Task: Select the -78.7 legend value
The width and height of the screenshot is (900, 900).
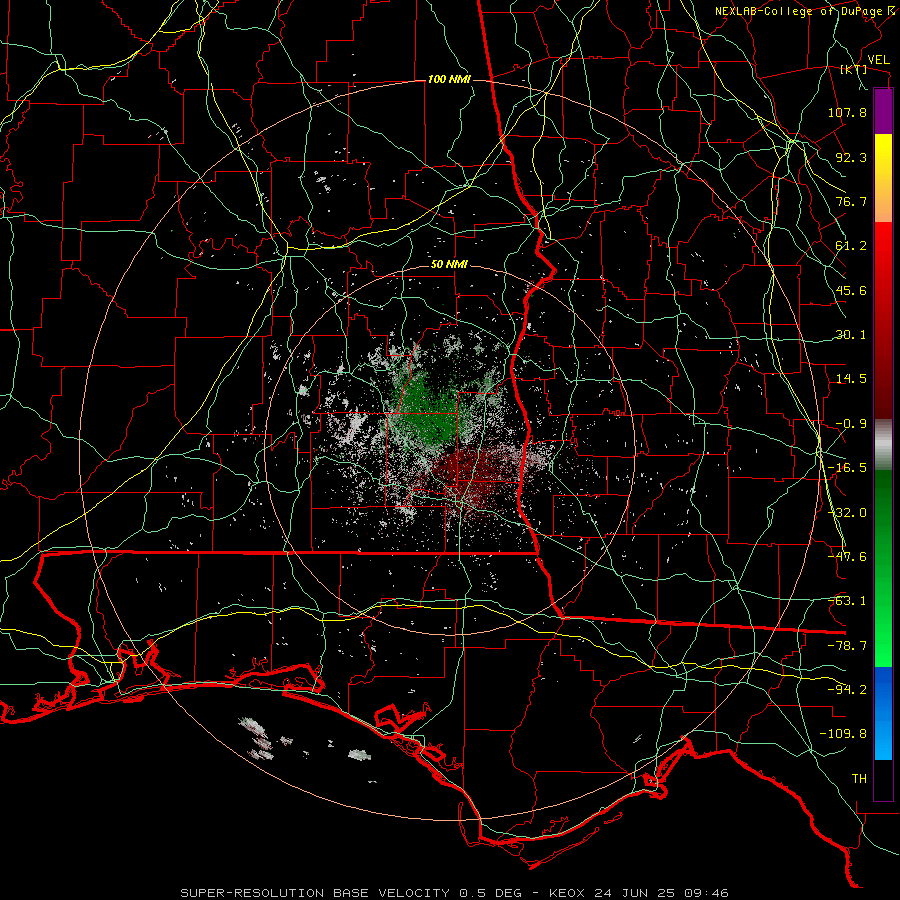Action: [847, 646]
